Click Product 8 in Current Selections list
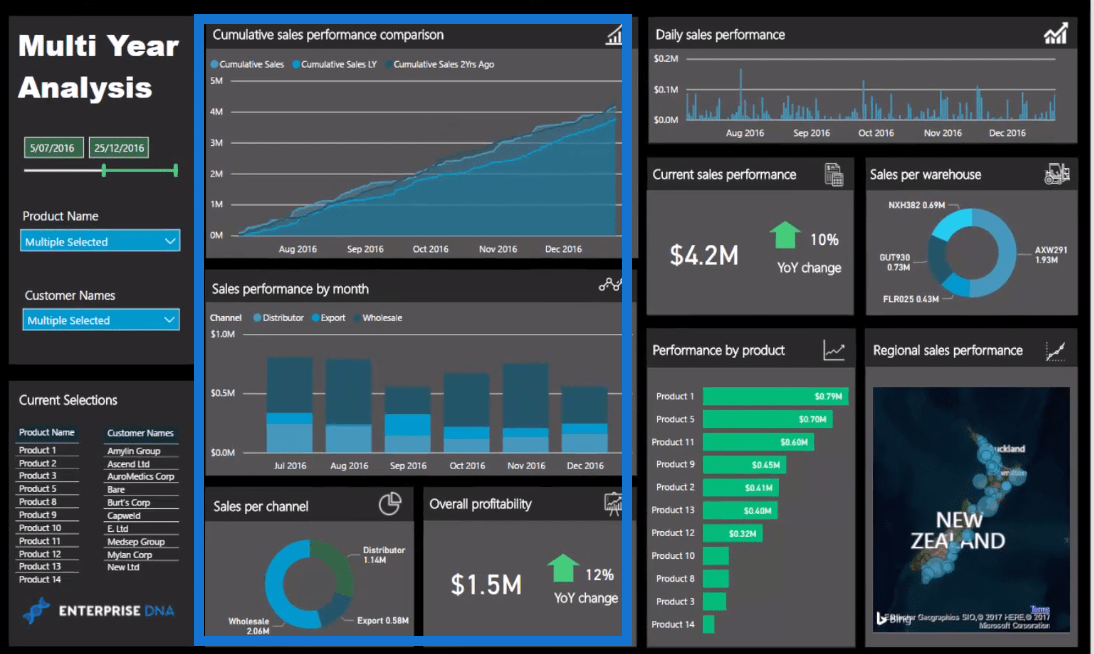This screenshot has height=654, width=1094. click(x=38, y=502)
